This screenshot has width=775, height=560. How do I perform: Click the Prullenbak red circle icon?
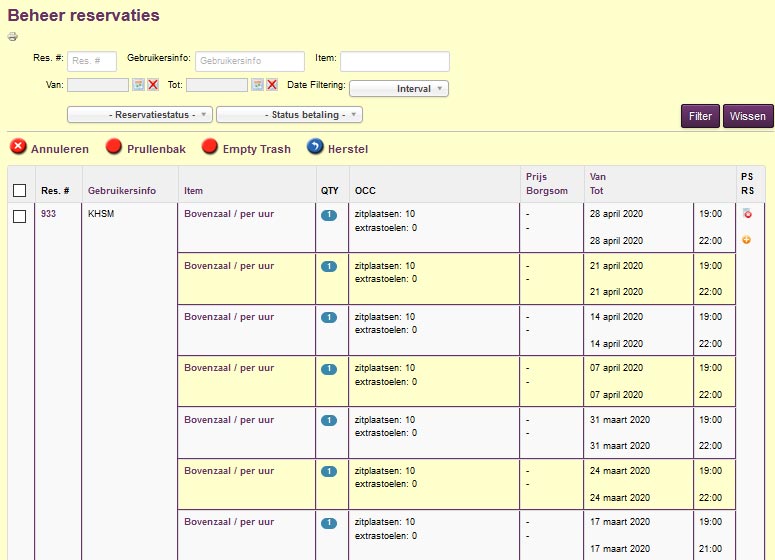coord(114,147)
